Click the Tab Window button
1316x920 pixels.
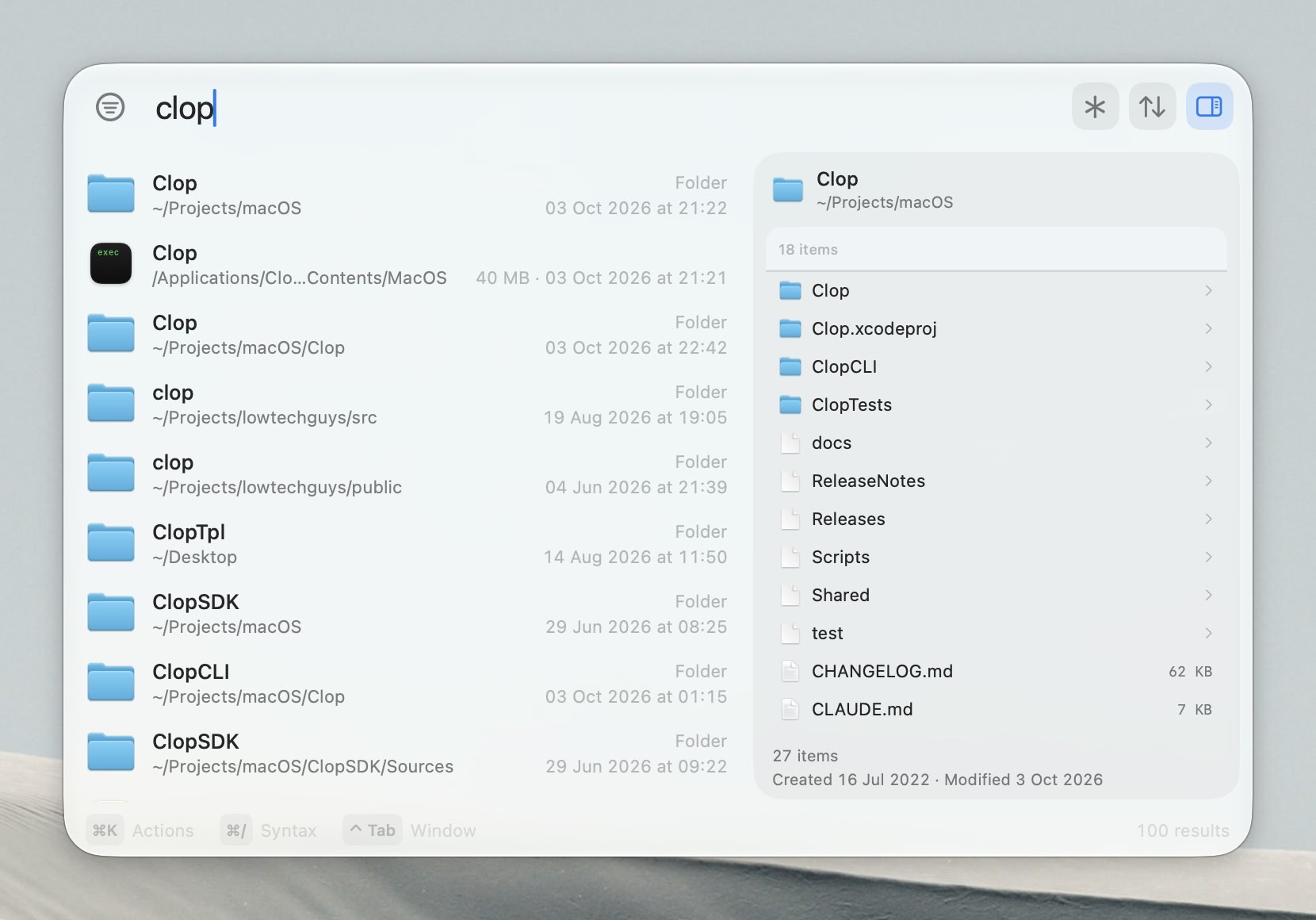click(x=410, y=830)
